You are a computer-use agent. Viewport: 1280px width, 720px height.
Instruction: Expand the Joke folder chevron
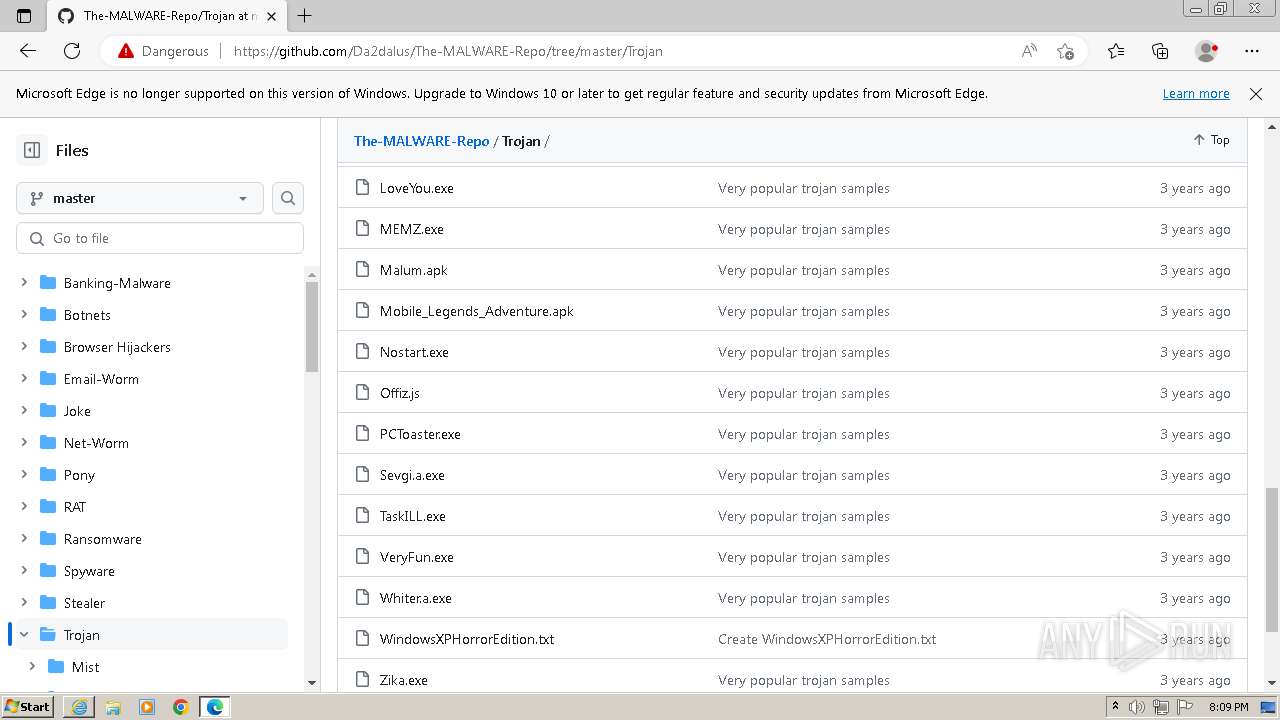tap(24, 411)
